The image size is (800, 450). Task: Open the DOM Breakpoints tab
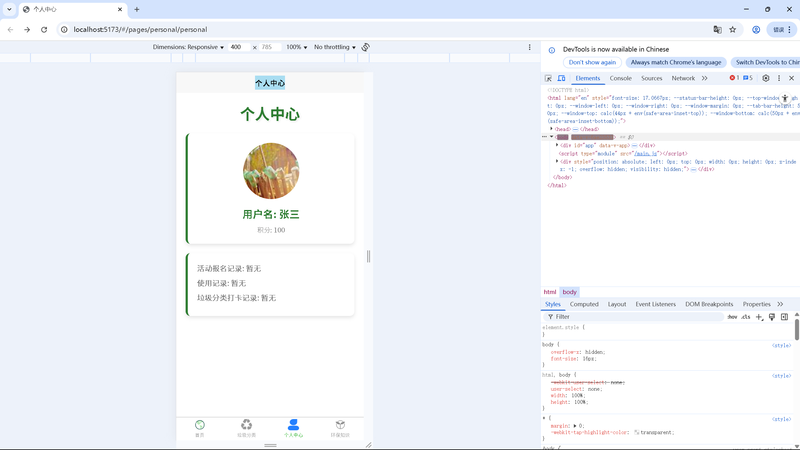pyautogui.click(x=709, y=304)
